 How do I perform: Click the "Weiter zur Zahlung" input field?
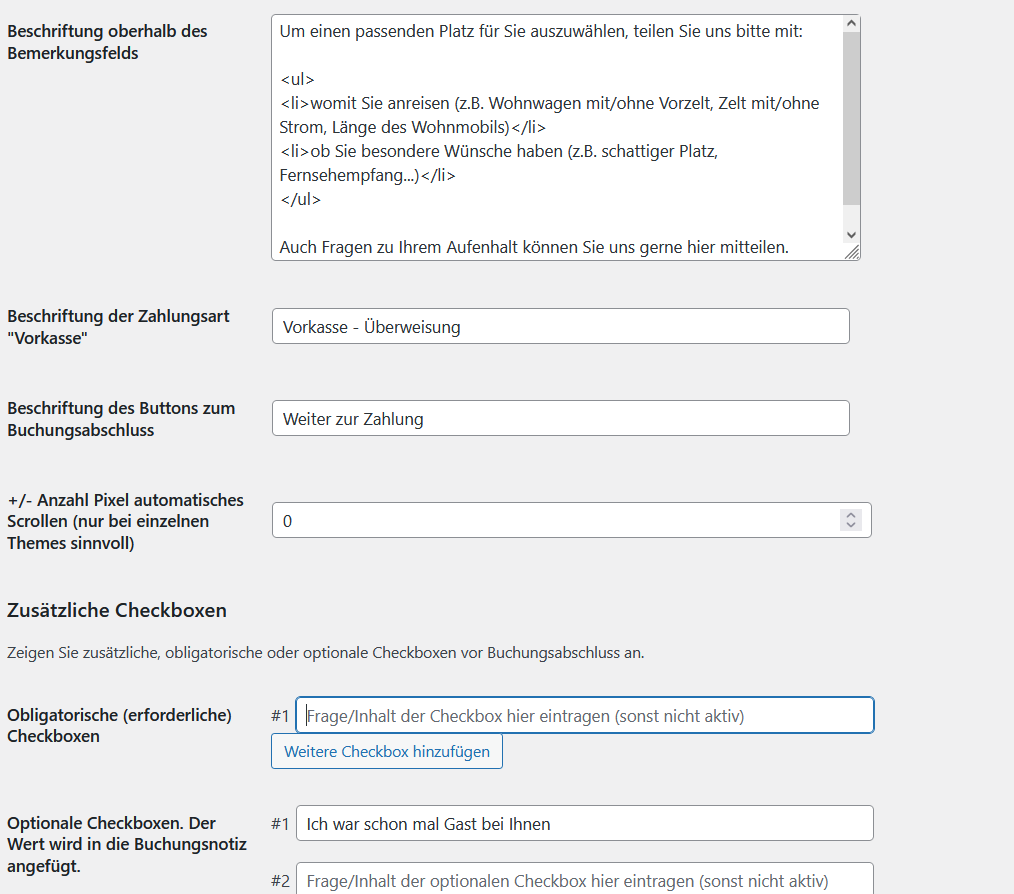[560, 419]
